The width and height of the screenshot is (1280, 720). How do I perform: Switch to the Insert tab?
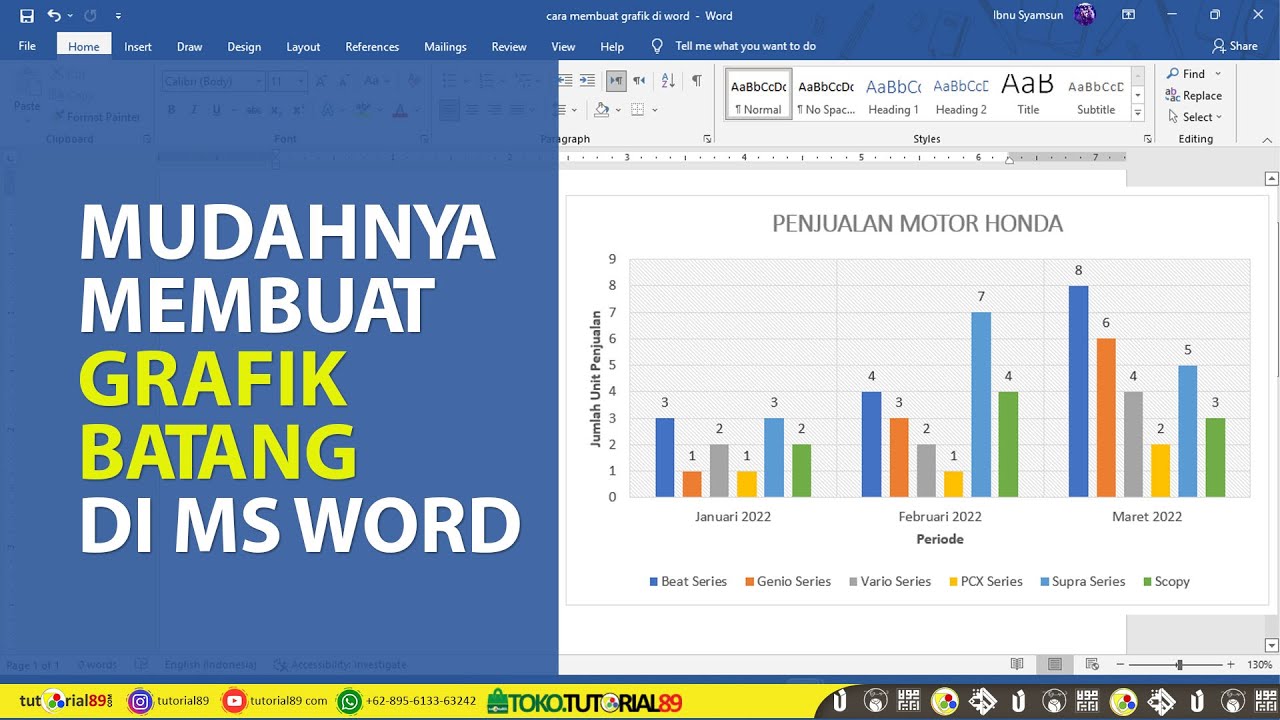pyautogui.click(x=138, y=46)
